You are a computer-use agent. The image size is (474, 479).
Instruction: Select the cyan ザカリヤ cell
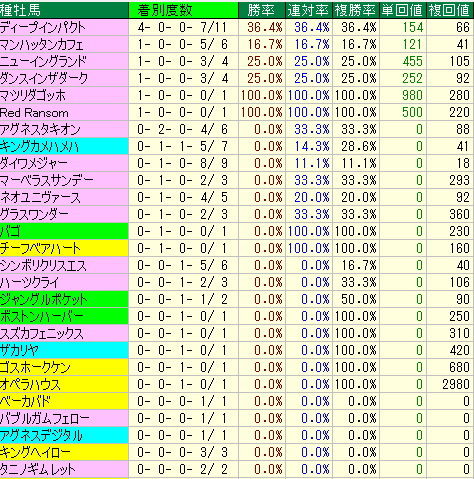coord(64,350)
